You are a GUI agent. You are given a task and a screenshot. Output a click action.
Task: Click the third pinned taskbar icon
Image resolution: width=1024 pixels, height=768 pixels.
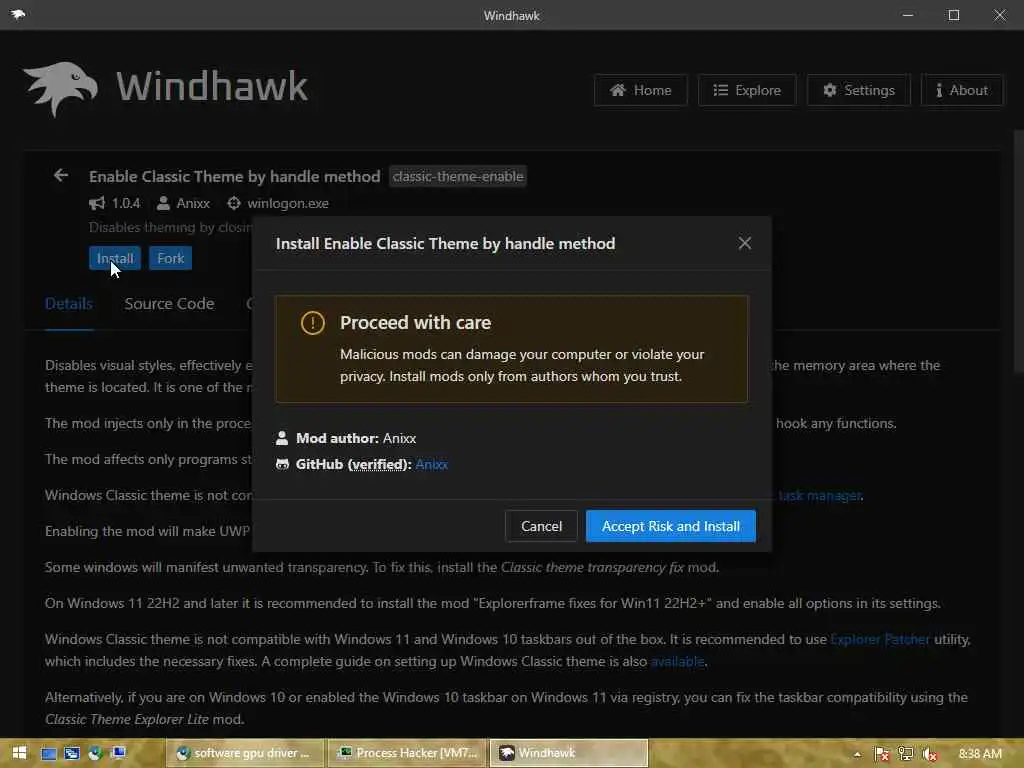pyautogui.click(x=95, y=753)
